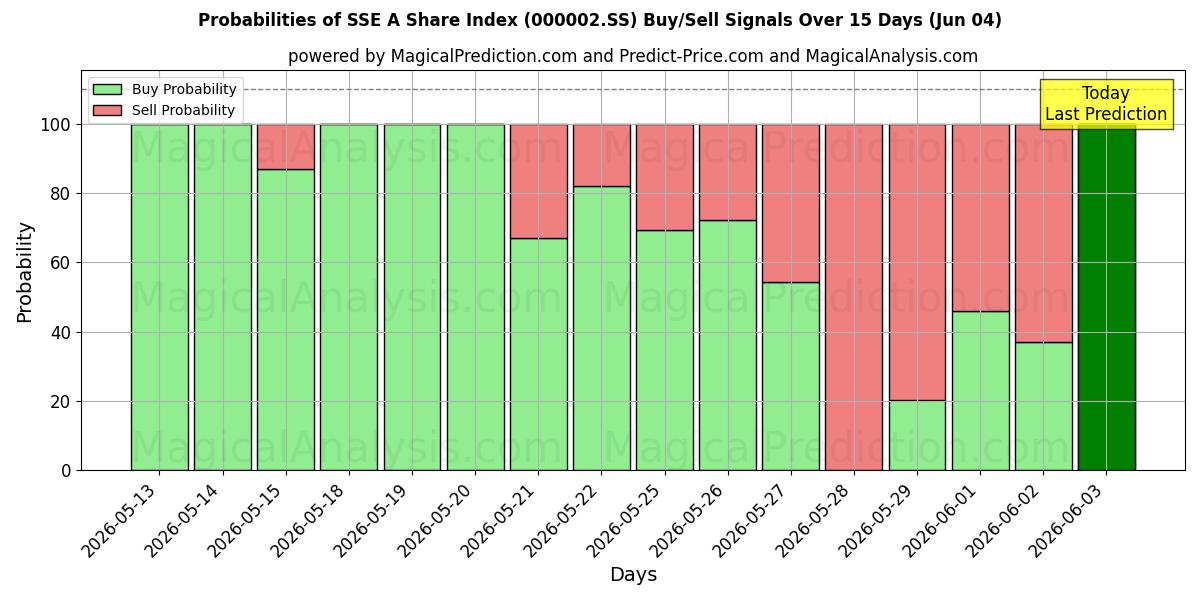
Task: Click the green buy segment of the 2026-05-22 bar
Action: (602, 328)
